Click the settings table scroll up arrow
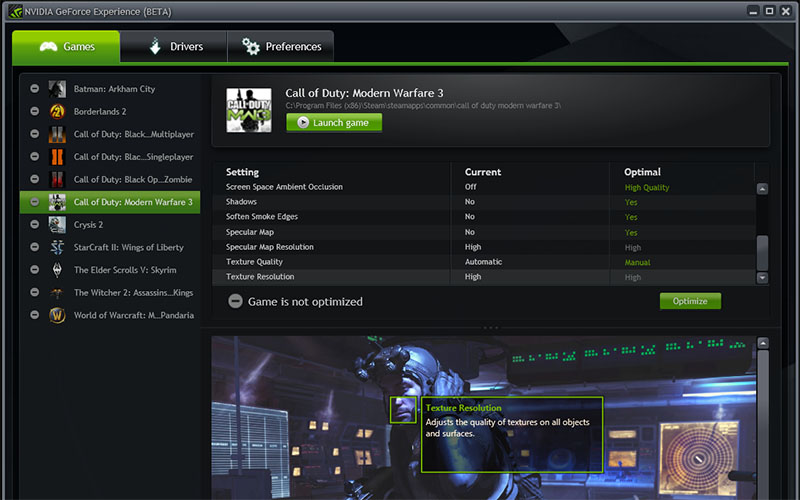The width and height of the screenshot is (800, 500). pos(762,189)
